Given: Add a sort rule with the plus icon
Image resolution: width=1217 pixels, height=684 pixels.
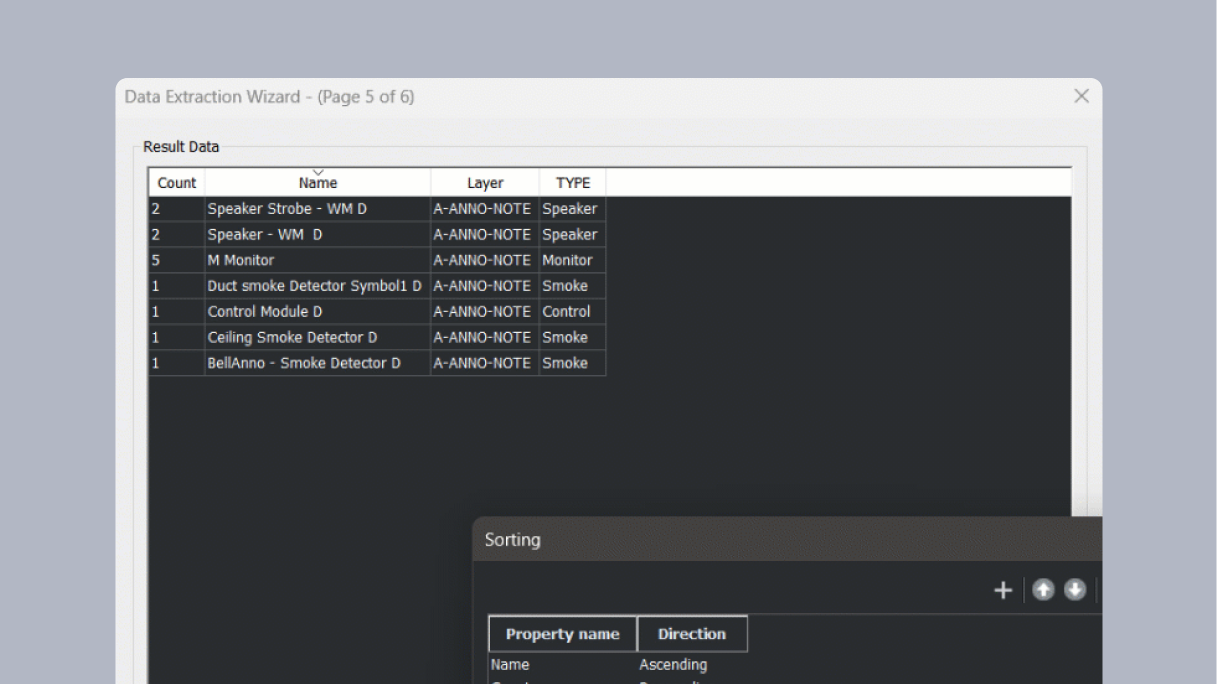Looking at the screenshot, I should [1003, 590].
